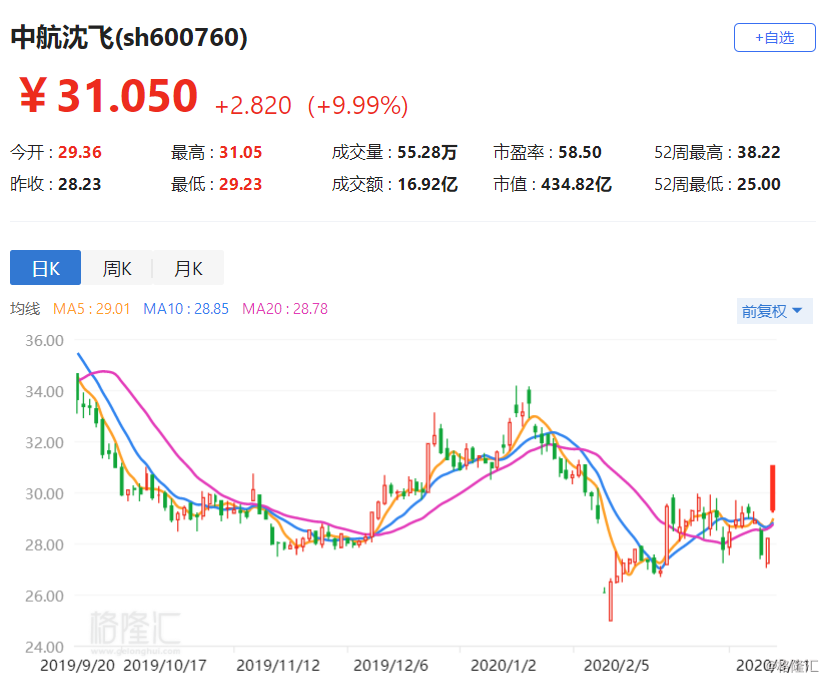Click the 市值 market cap 434.82亿
Viewport: 826px width, 680px height.
coord(576,184)
